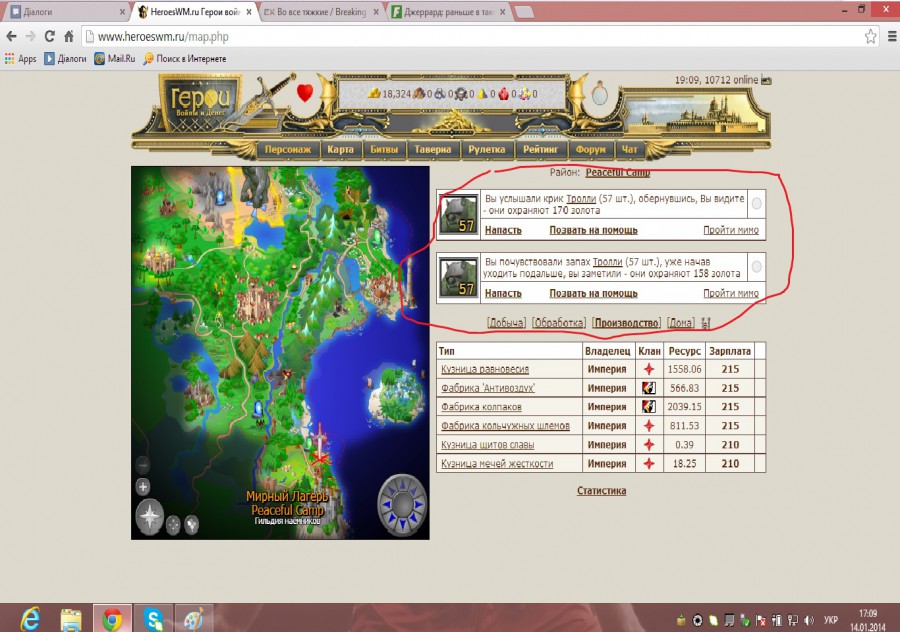Screen dimensions: 900x632
Task: Click Позвать на помощь for 170 gold trolls
Action: (593, 230)
